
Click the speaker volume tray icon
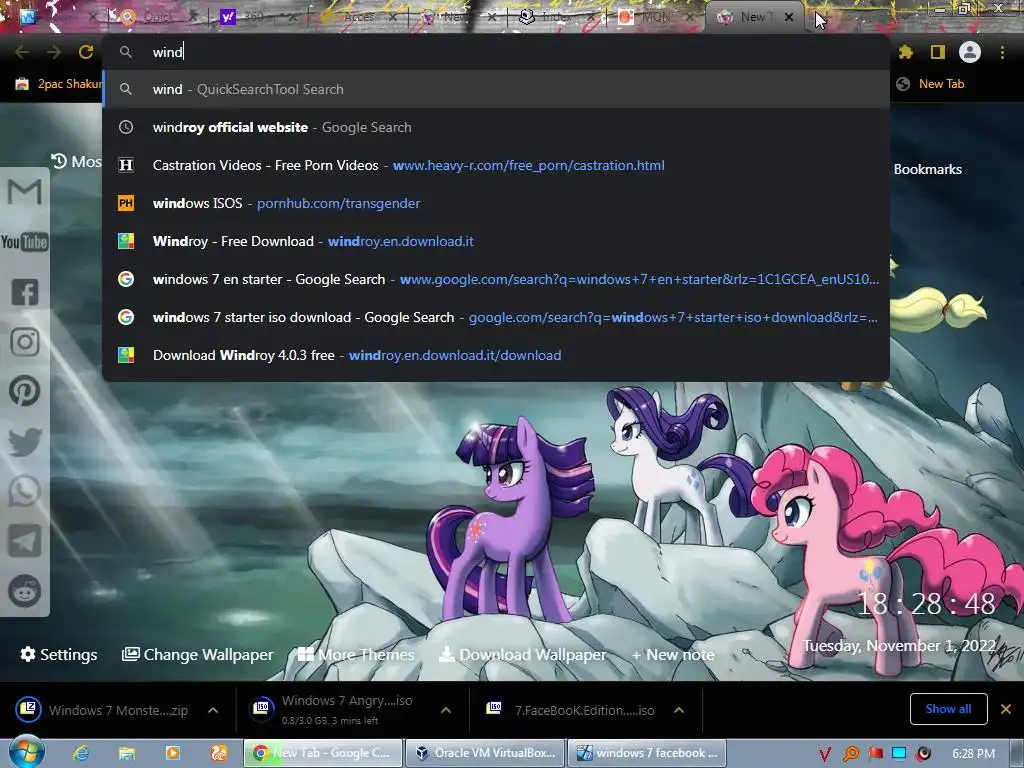coord(923,754)
